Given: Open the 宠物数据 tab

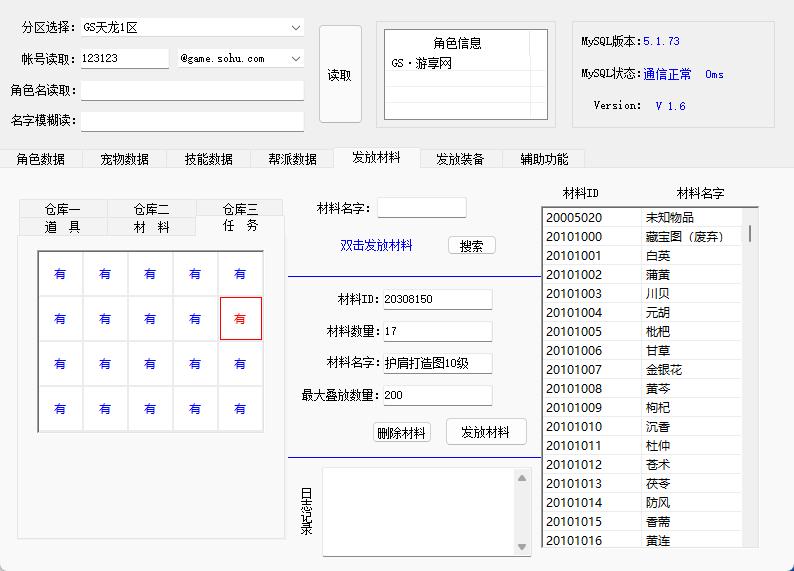Looking at the screenshot, I should click(125, 159).
